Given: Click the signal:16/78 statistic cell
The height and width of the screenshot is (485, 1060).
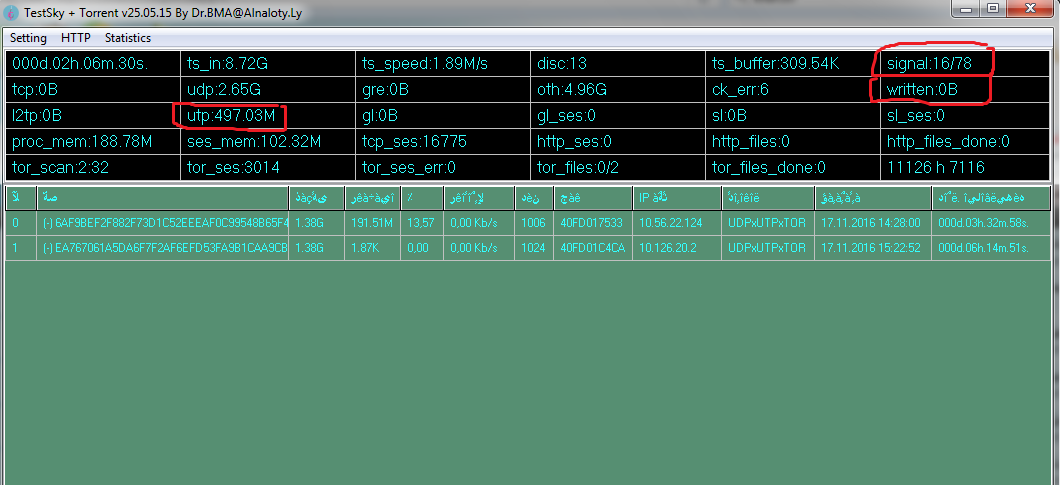Looking at the screenshot, I should click(932, 63).
